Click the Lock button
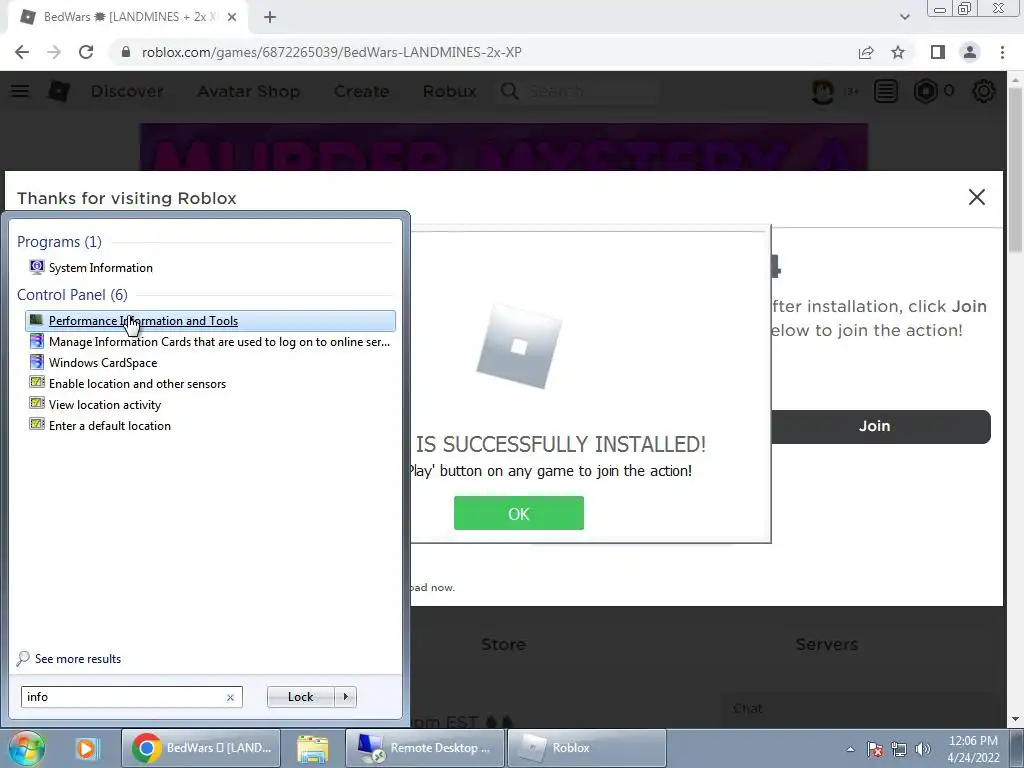The width and height of the screenshot is (1024, 768). pos(300,697)
